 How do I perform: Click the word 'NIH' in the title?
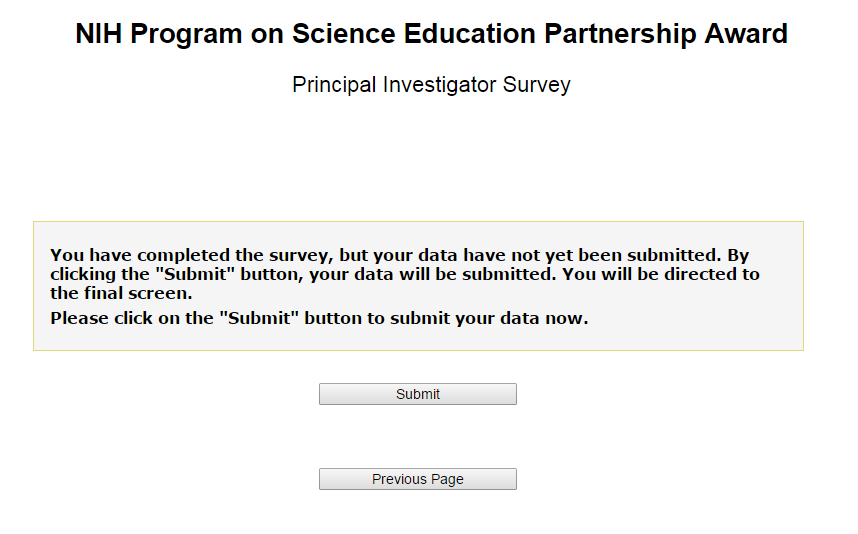pyautogui.click(x=99, y=34)
